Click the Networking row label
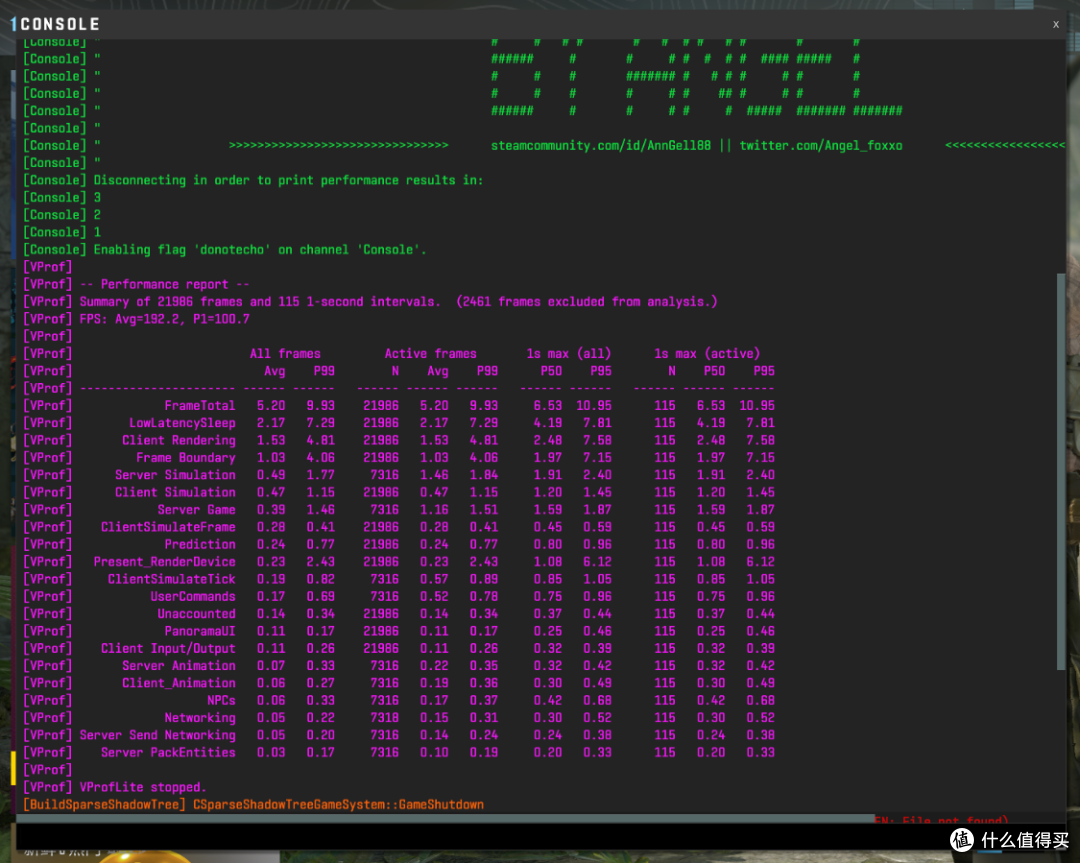The width and height of the screenshot is (1080, 863). [x=200, y=718]
